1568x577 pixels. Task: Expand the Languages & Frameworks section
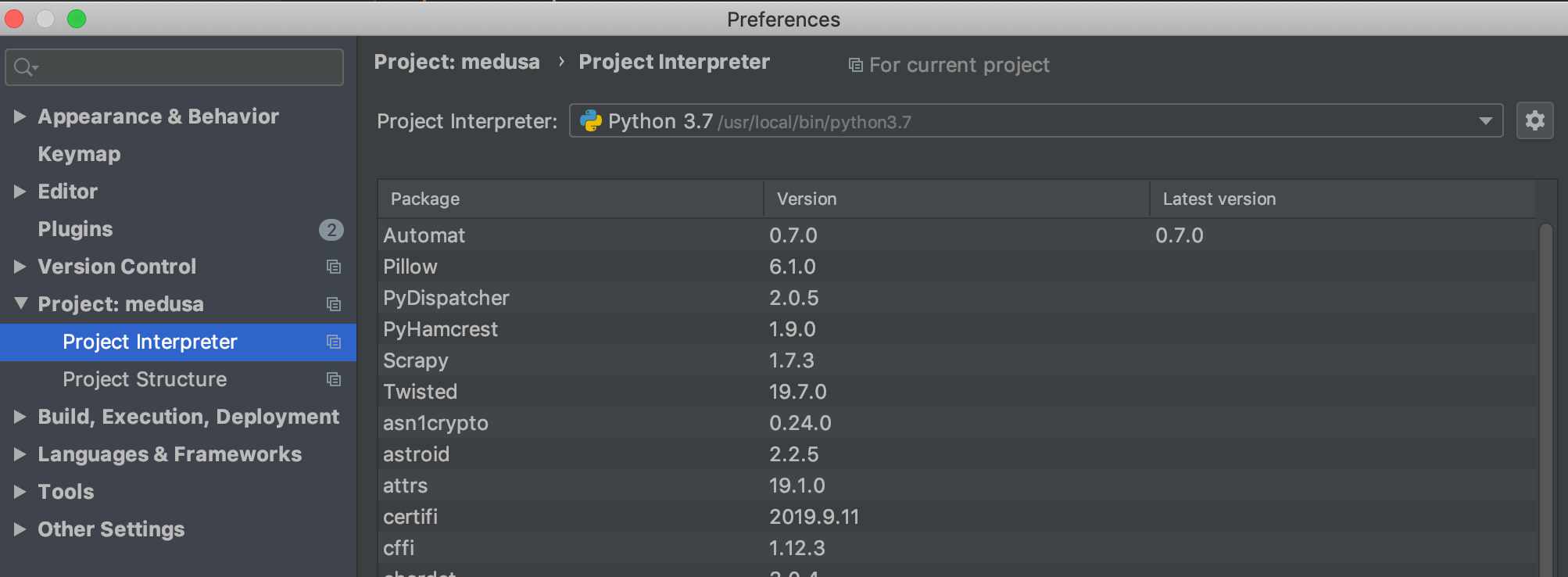pos(20,454)
